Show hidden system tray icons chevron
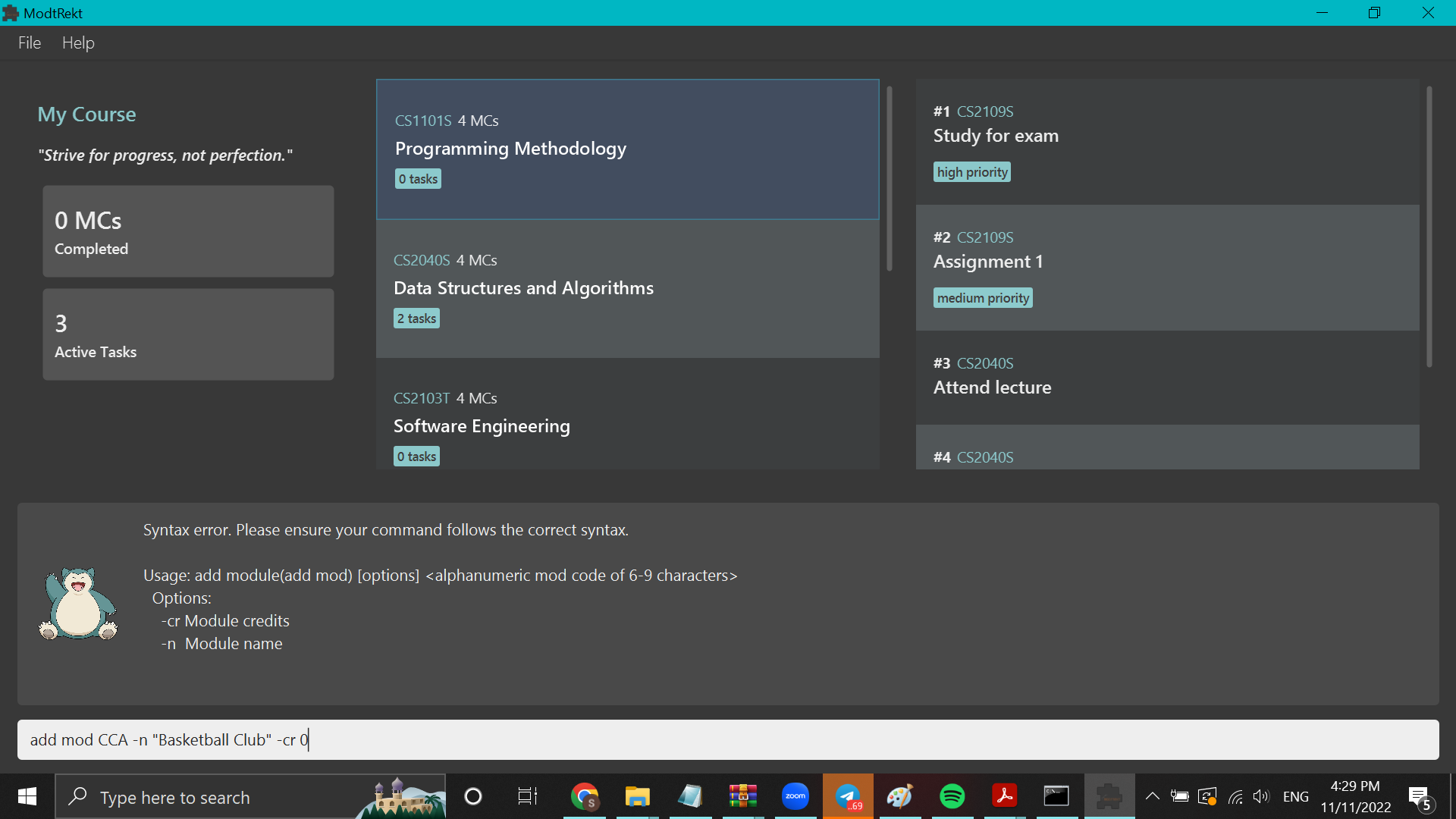This screenshot has height=819, width=1456. click(1152, 796)
